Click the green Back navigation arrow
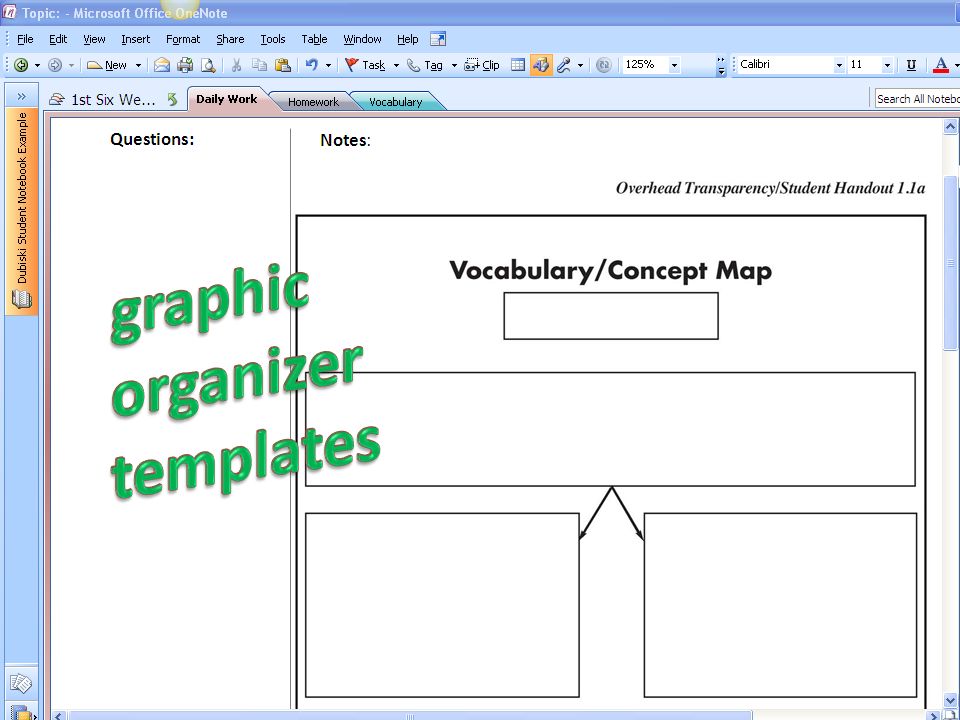The width and height of the screenshot is (960, 720). pyautogui.click(x=21, y=65)
